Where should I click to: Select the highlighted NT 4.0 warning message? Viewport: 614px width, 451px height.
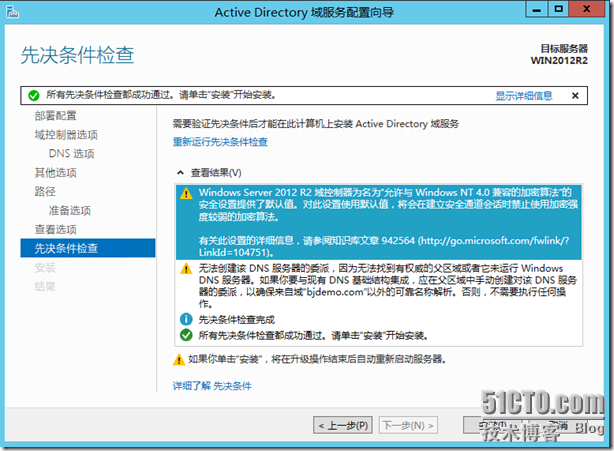click(x=382, y=221)
